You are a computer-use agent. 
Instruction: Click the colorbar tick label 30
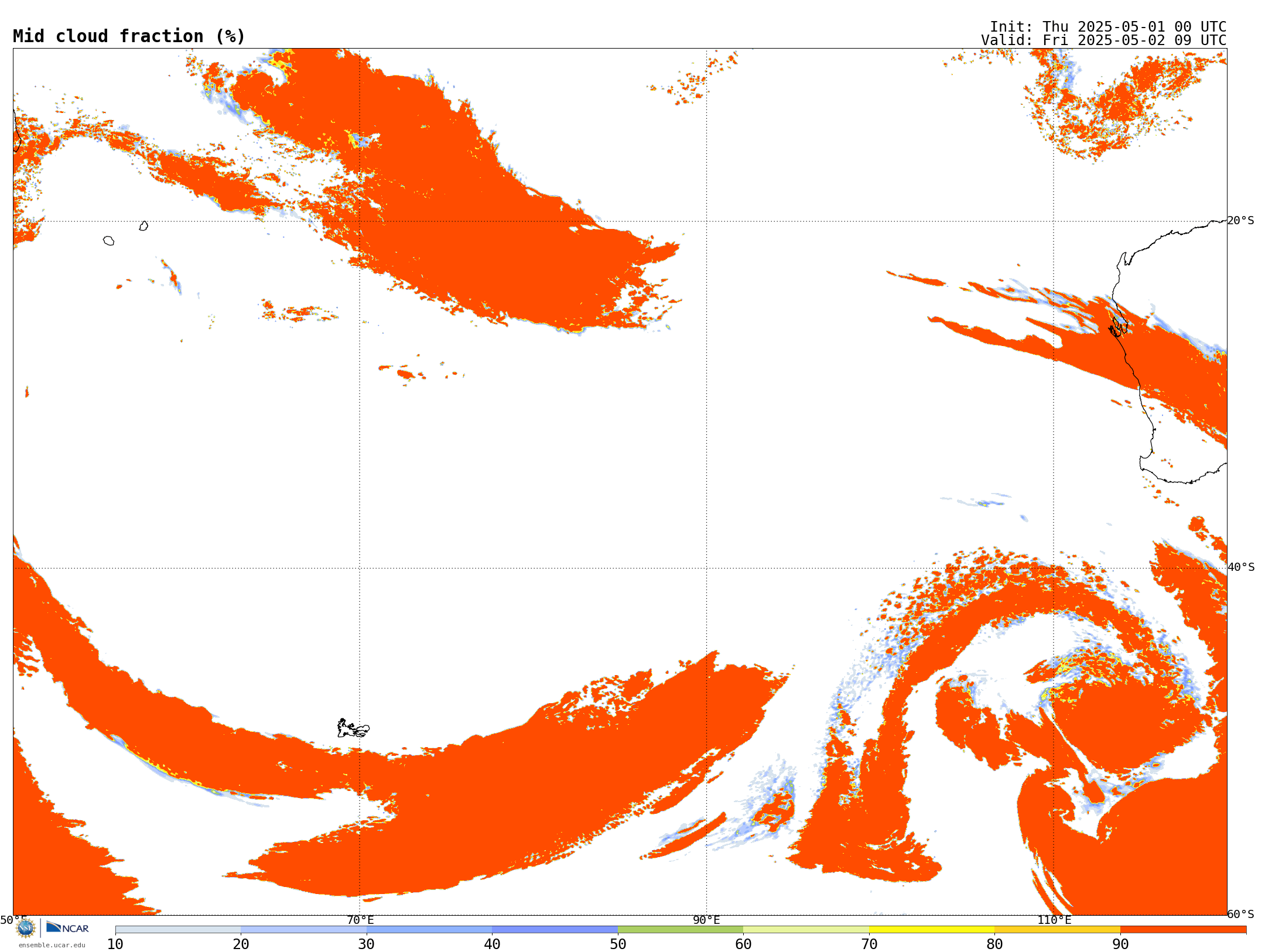click(367, 944)
